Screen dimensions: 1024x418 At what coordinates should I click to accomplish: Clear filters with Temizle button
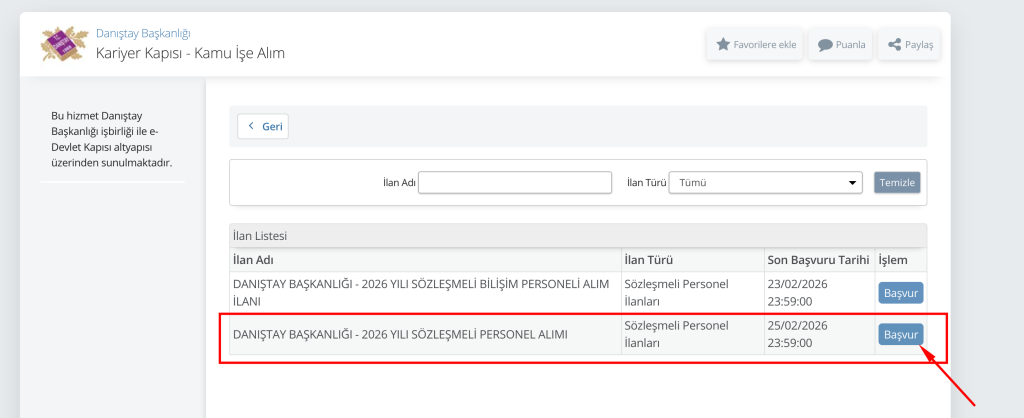pyautogui.click(x=897, y=182)
